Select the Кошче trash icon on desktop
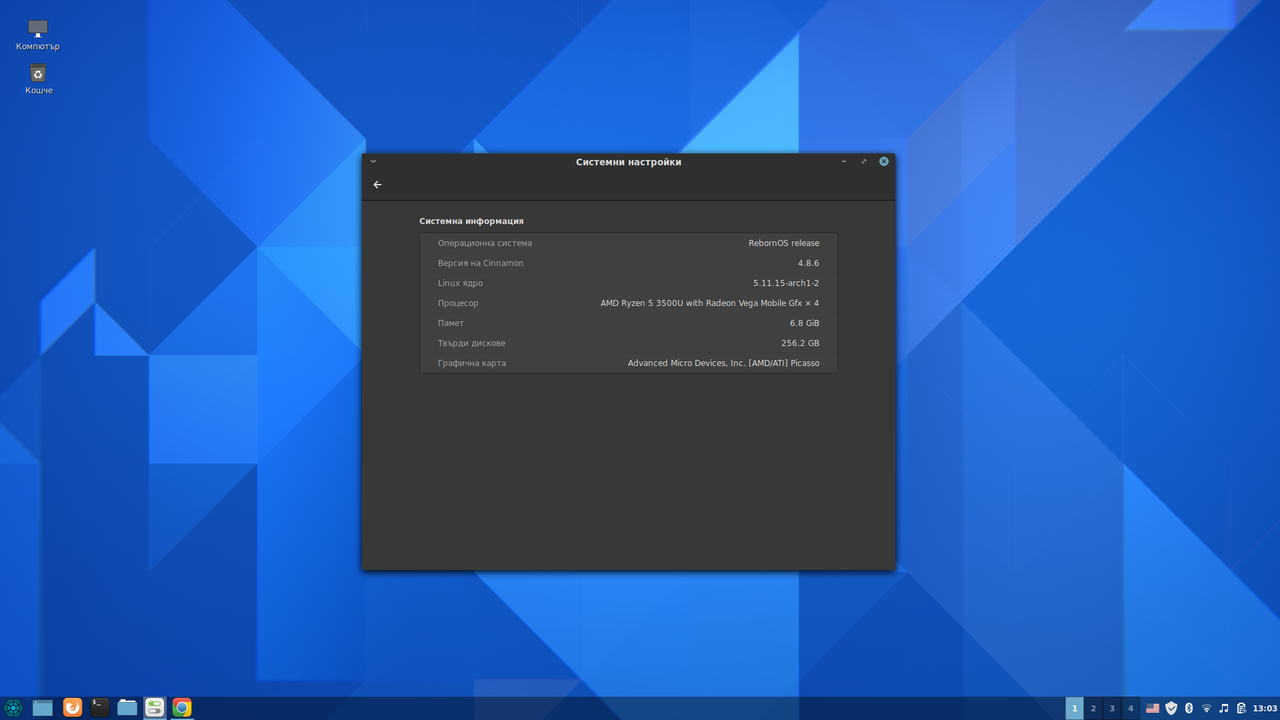 (x=38, y=79)
